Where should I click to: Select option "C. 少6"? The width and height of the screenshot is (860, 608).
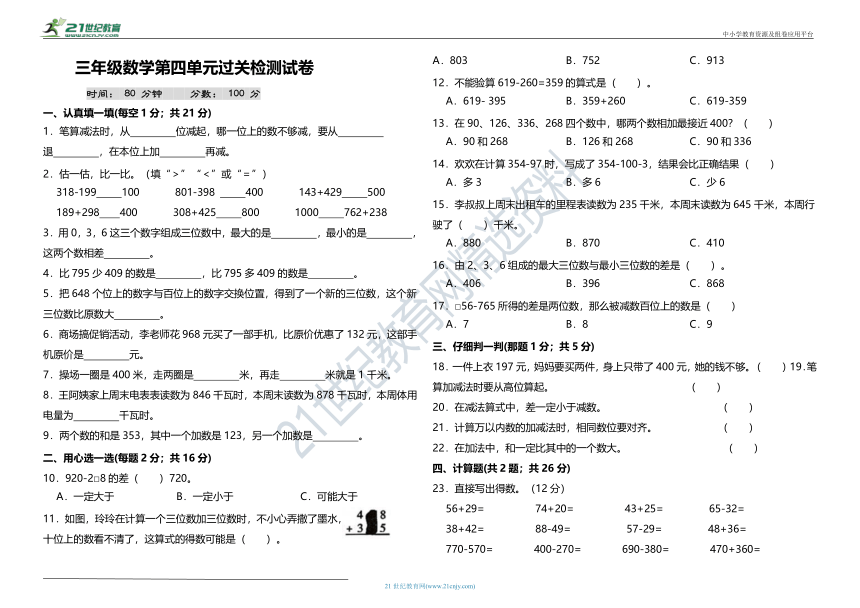click(708, 182)
